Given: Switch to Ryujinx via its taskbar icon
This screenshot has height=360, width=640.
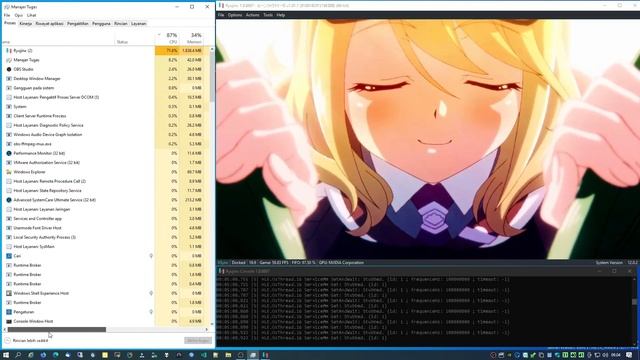Looking at the screenshot, I should (265, 355).
